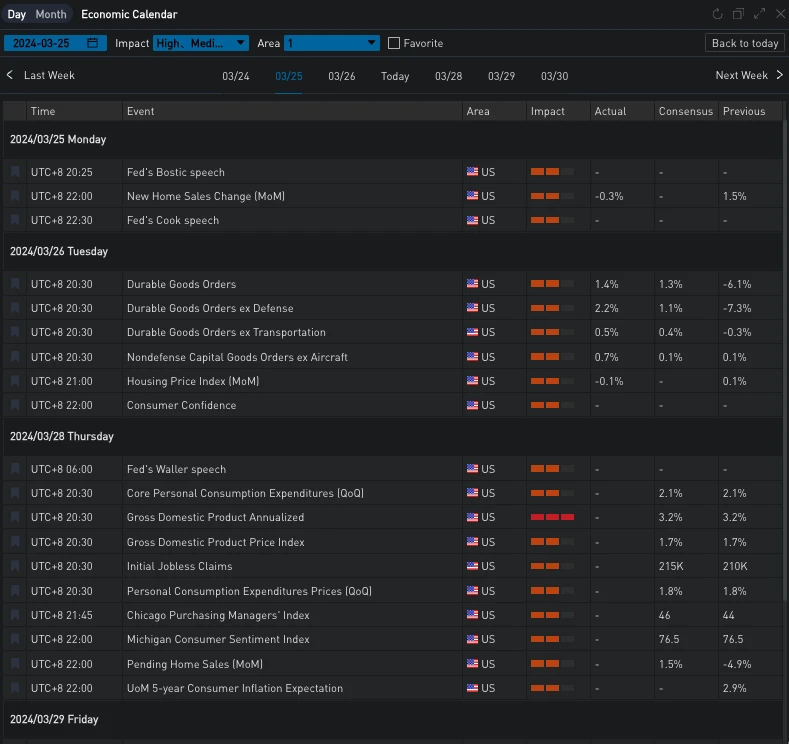Bookmark the Gross Domestic Product Annualized event

(15, 517)
